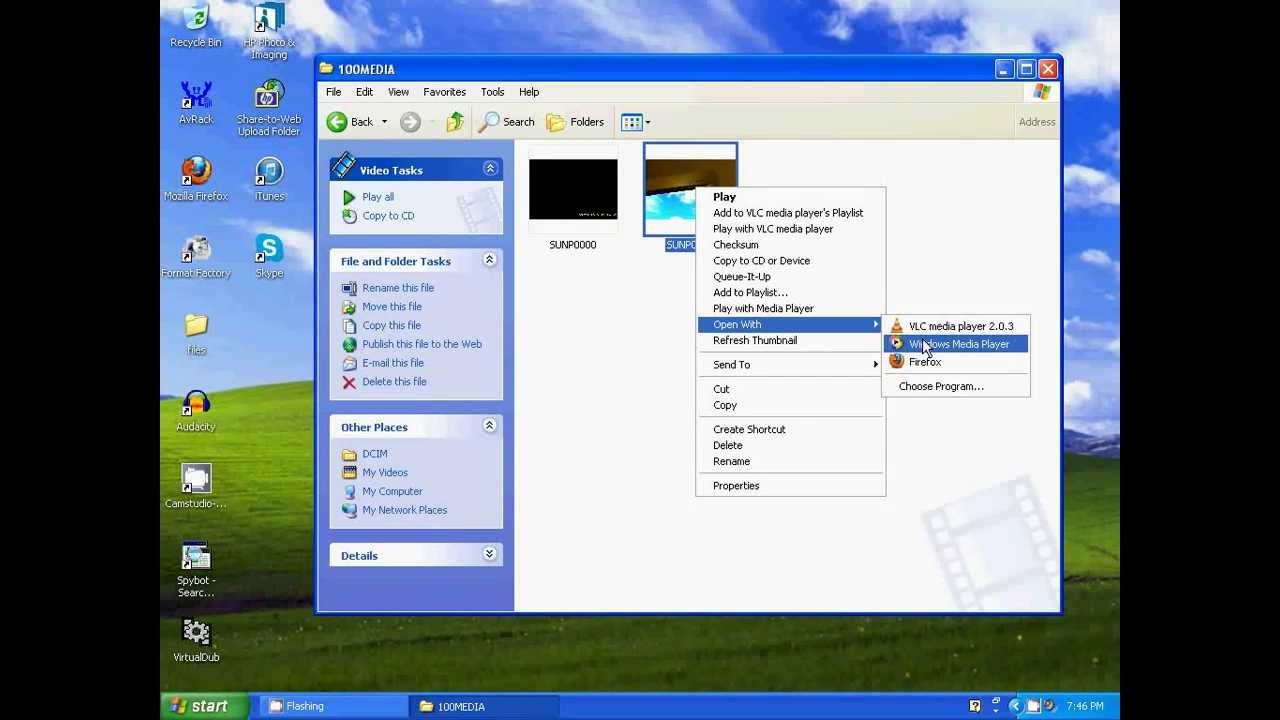
Task: Select the 'files' folder on desktop
Action: pyautogui.click(x=196, y=334)
